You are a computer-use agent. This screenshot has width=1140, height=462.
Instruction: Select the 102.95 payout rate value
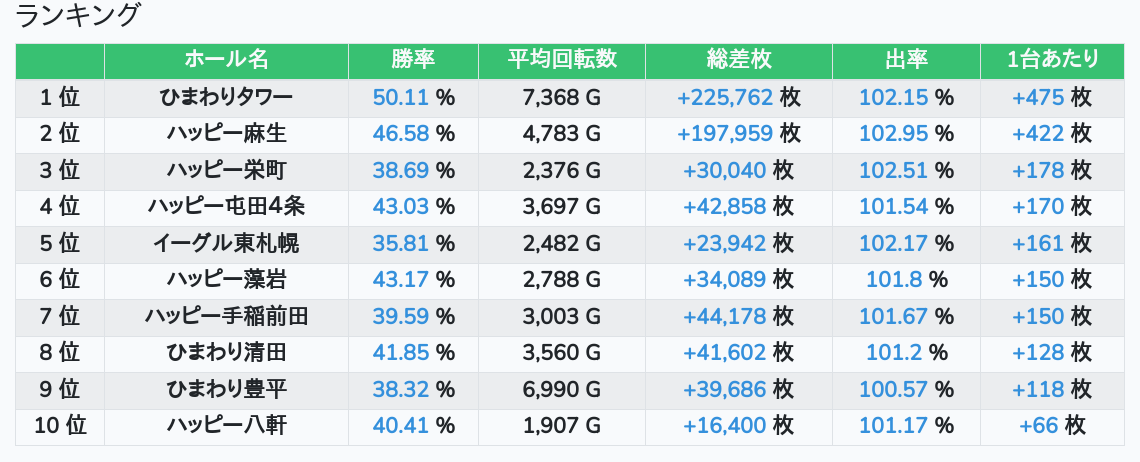pos(893,134)
